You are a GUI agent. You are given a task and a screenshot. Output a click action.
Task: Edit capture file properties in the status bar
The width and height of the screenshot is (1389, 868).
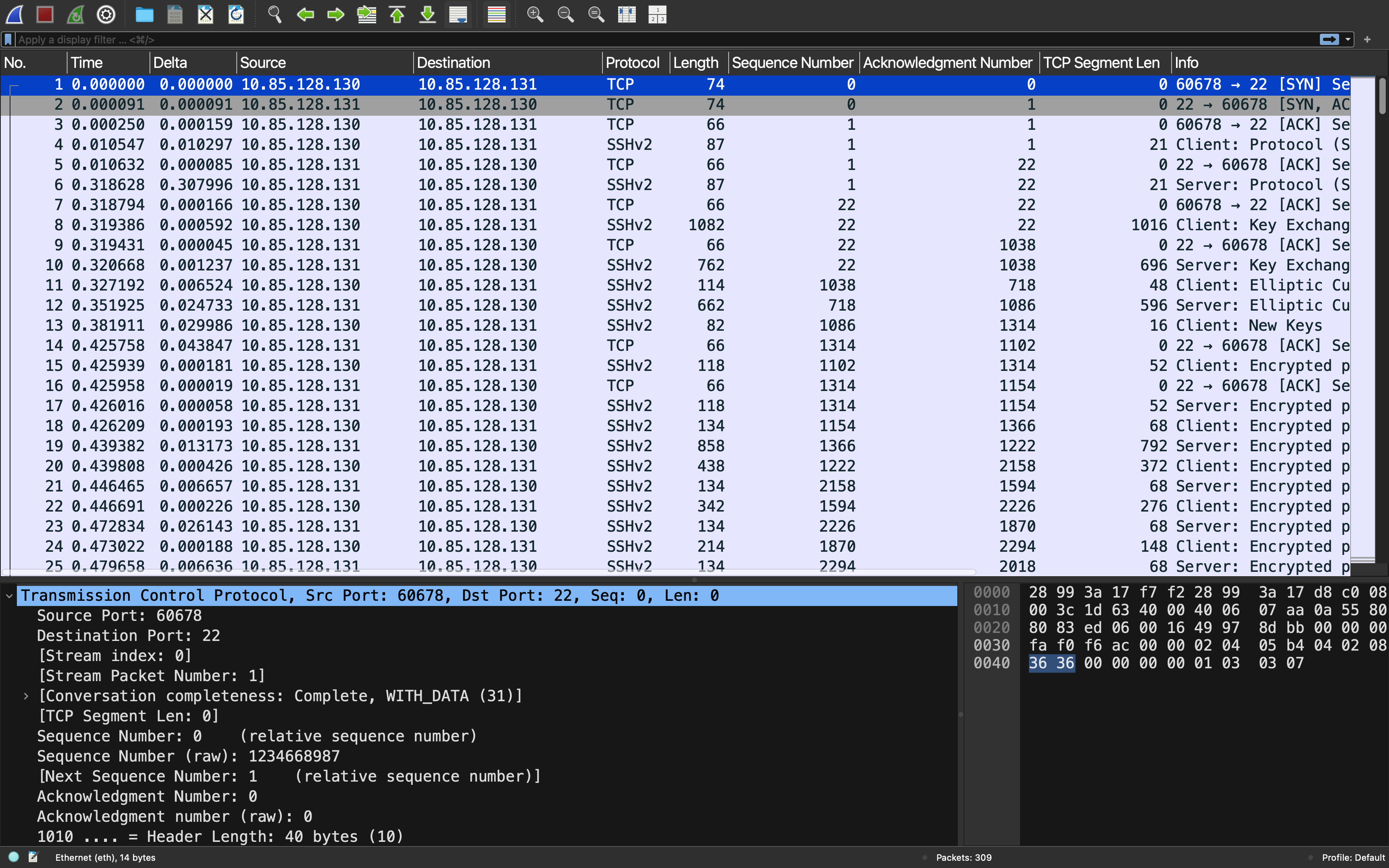point(33,857)
